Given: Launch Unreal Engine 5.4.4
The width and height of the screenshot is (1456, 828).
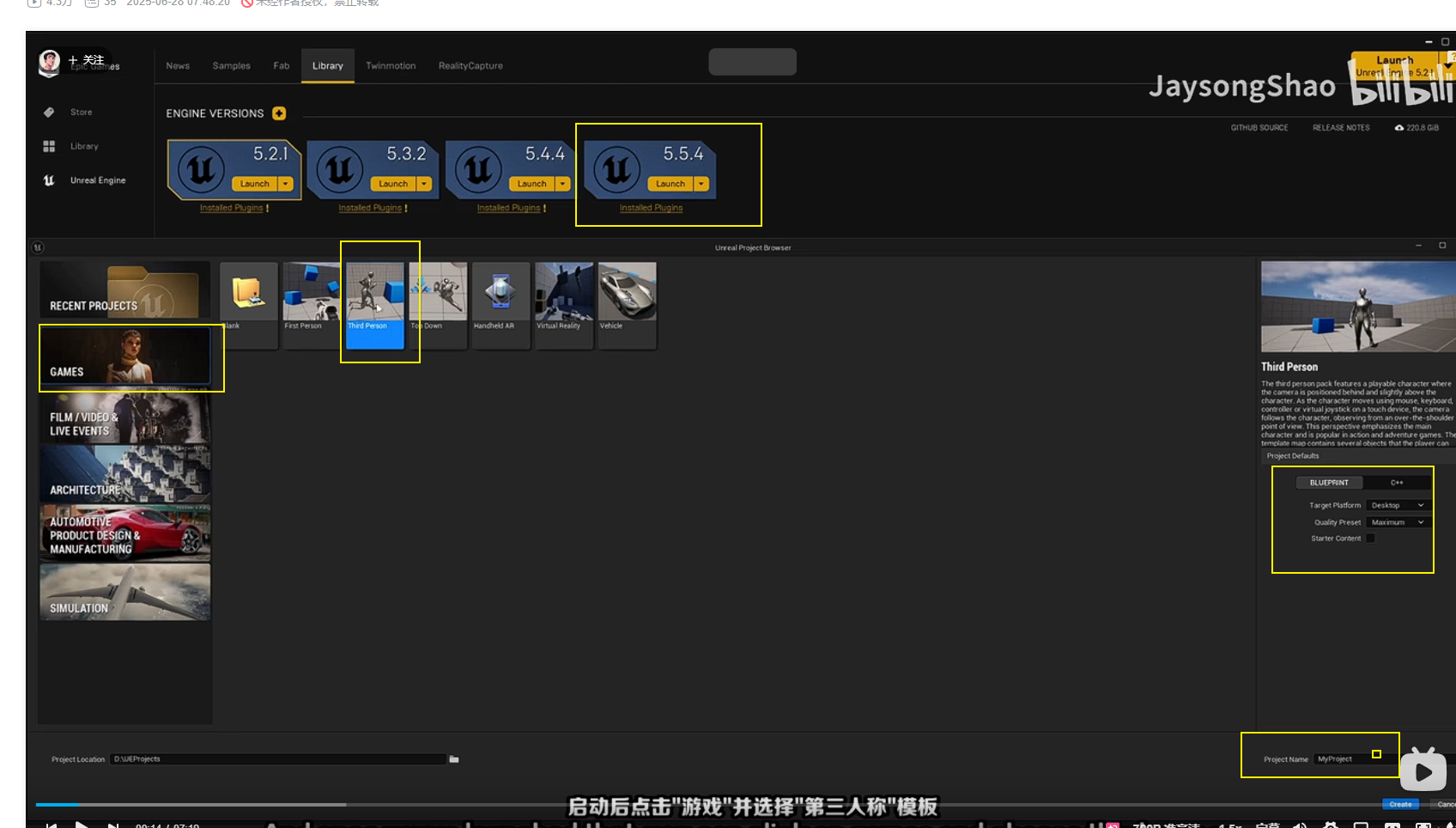Looking at the screenshot, I should point(531,184).
